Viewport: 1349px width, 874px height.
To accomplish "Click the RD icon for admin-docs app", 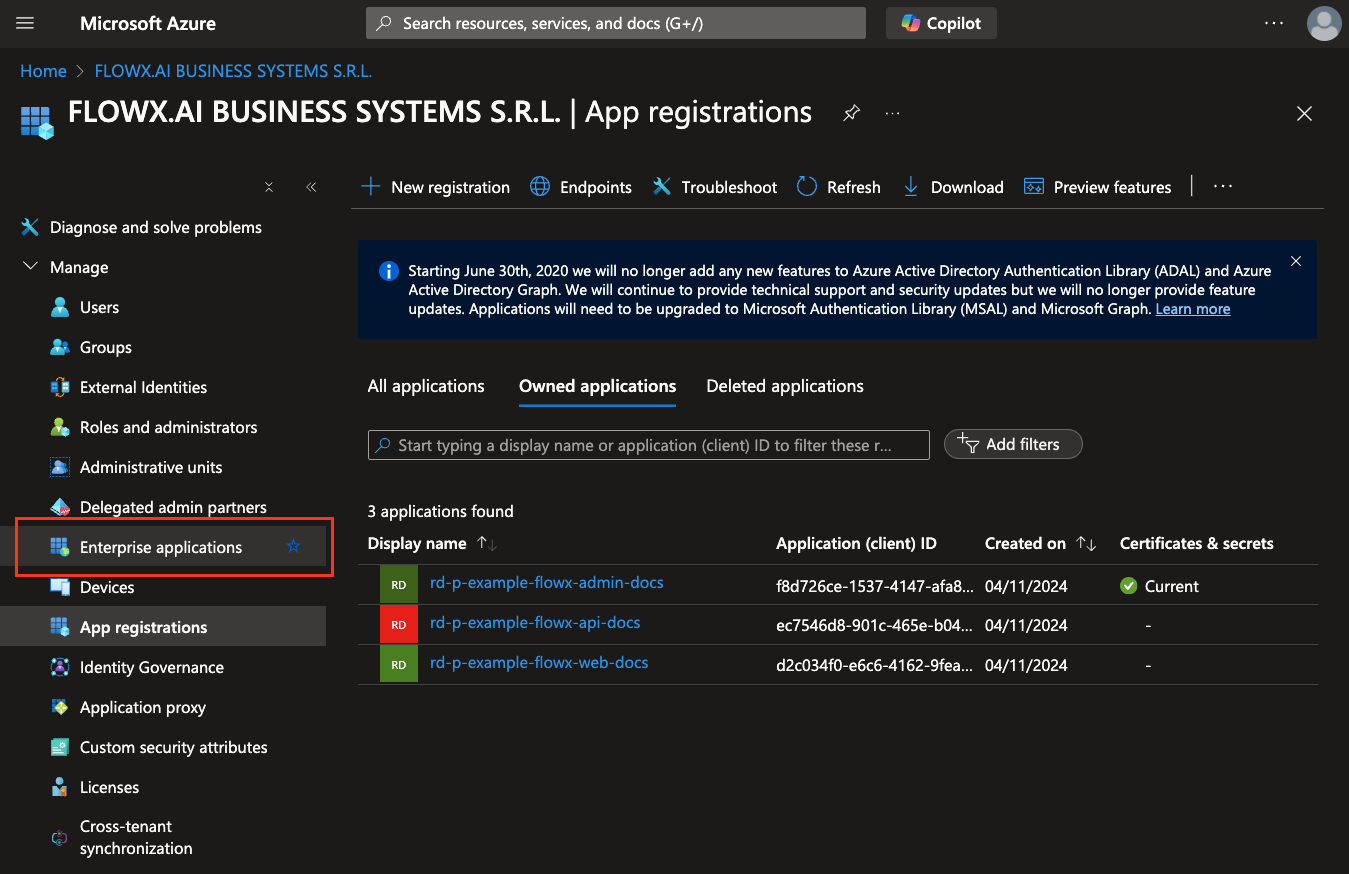I will tap(398, 585).
